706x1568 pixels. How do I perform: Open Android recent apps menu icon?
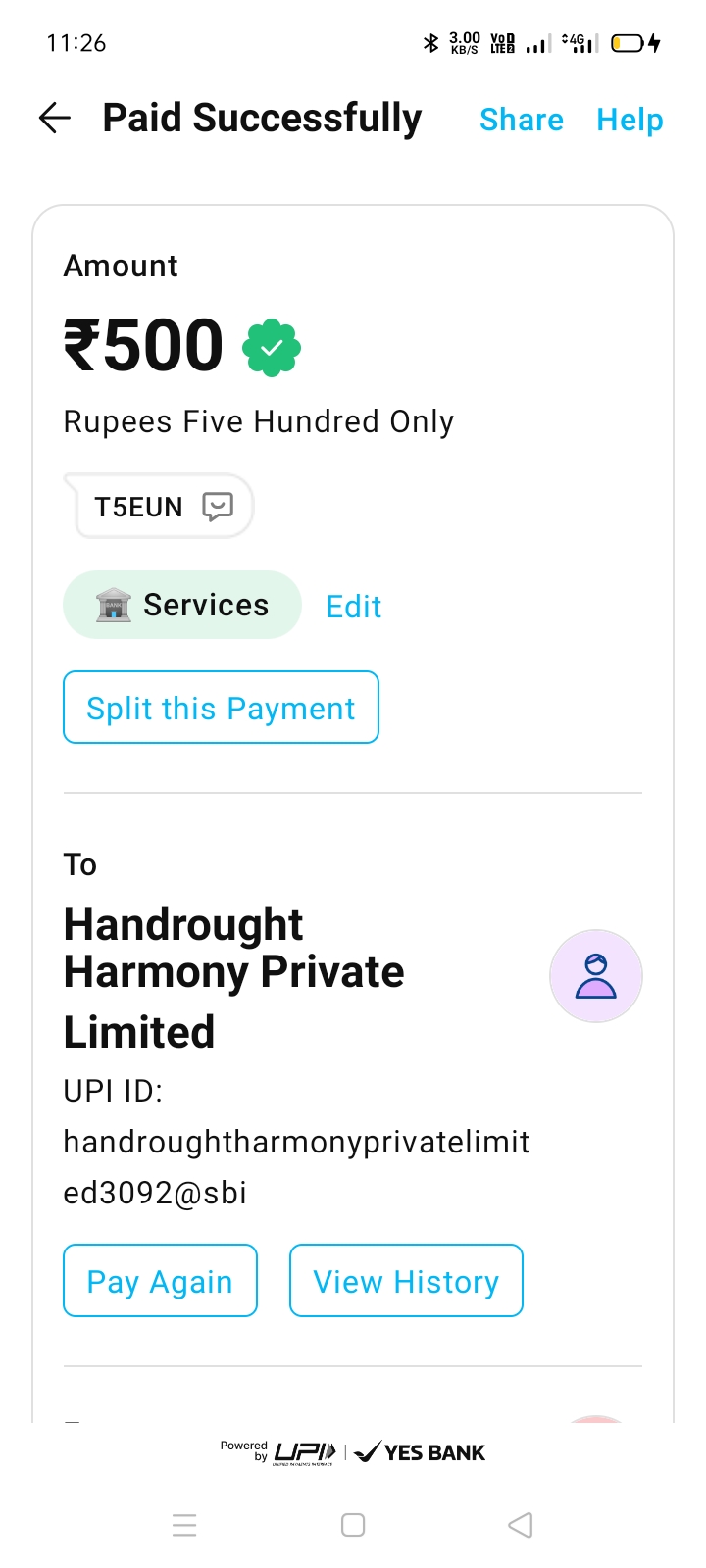[x=184, y=1525]
